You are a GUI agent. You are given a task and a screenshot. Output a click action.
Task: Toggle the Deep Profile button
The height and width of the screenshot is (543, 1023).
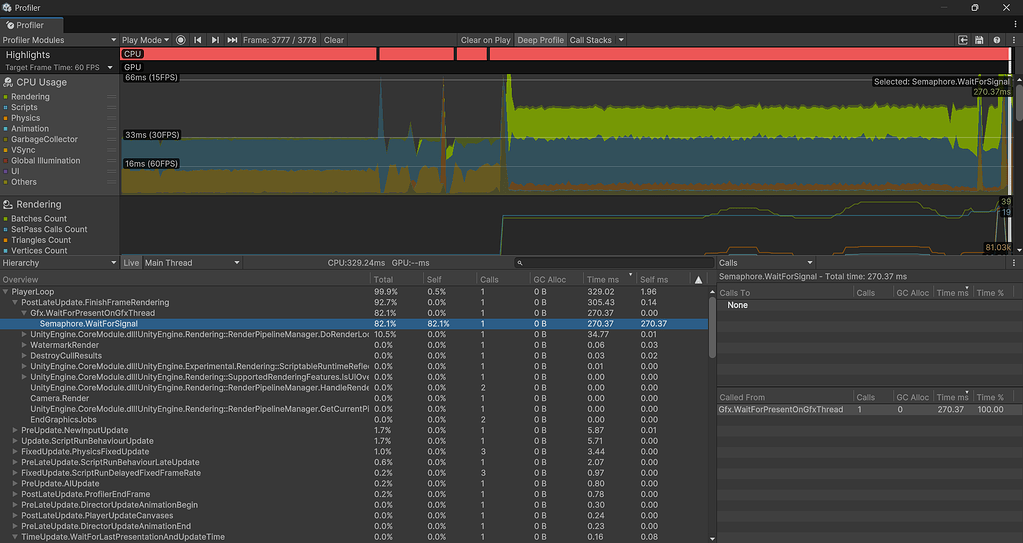click(x=540, y=40)
